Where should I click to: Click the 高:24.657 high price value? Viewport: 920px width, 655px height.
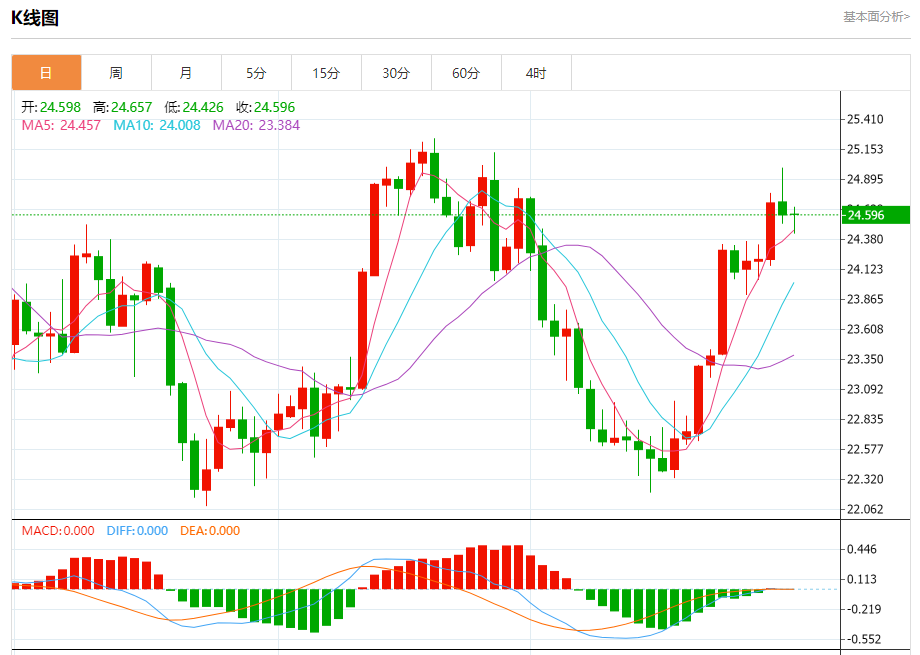122,107
